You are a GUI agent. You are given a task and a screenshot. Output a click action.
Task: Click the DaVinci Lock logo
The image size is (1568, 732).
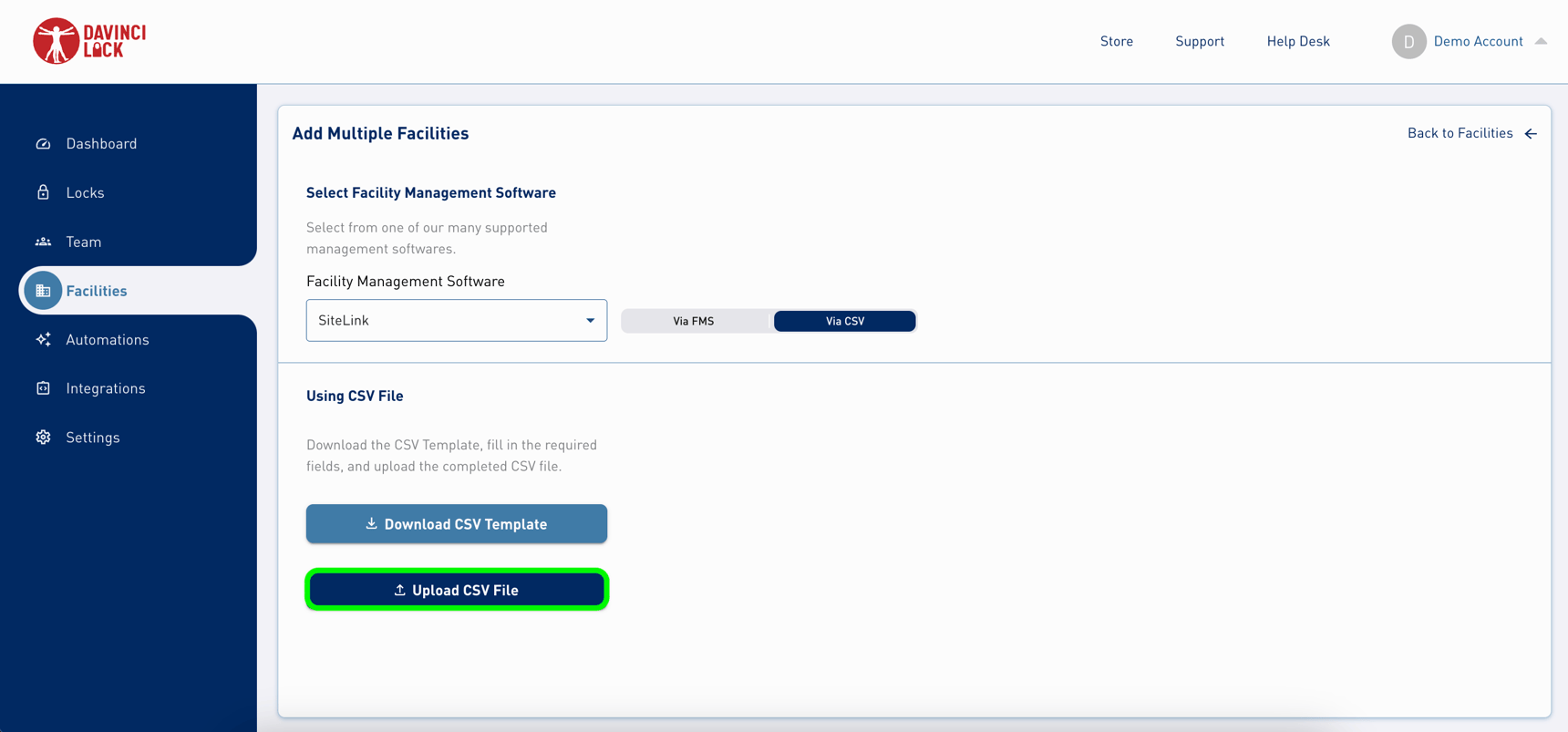coord(89,41)
